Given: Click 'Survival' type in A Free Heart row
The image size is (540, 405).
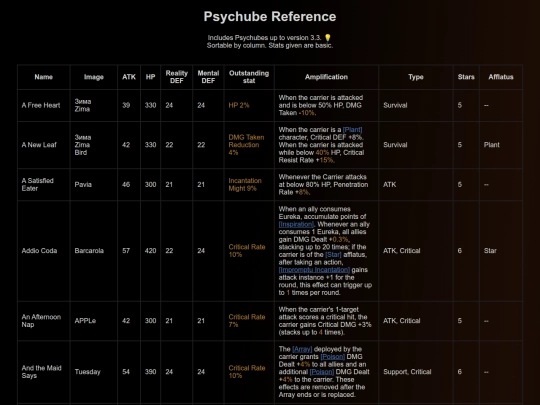Looking at the screenshot, I should tap(395, 105).
